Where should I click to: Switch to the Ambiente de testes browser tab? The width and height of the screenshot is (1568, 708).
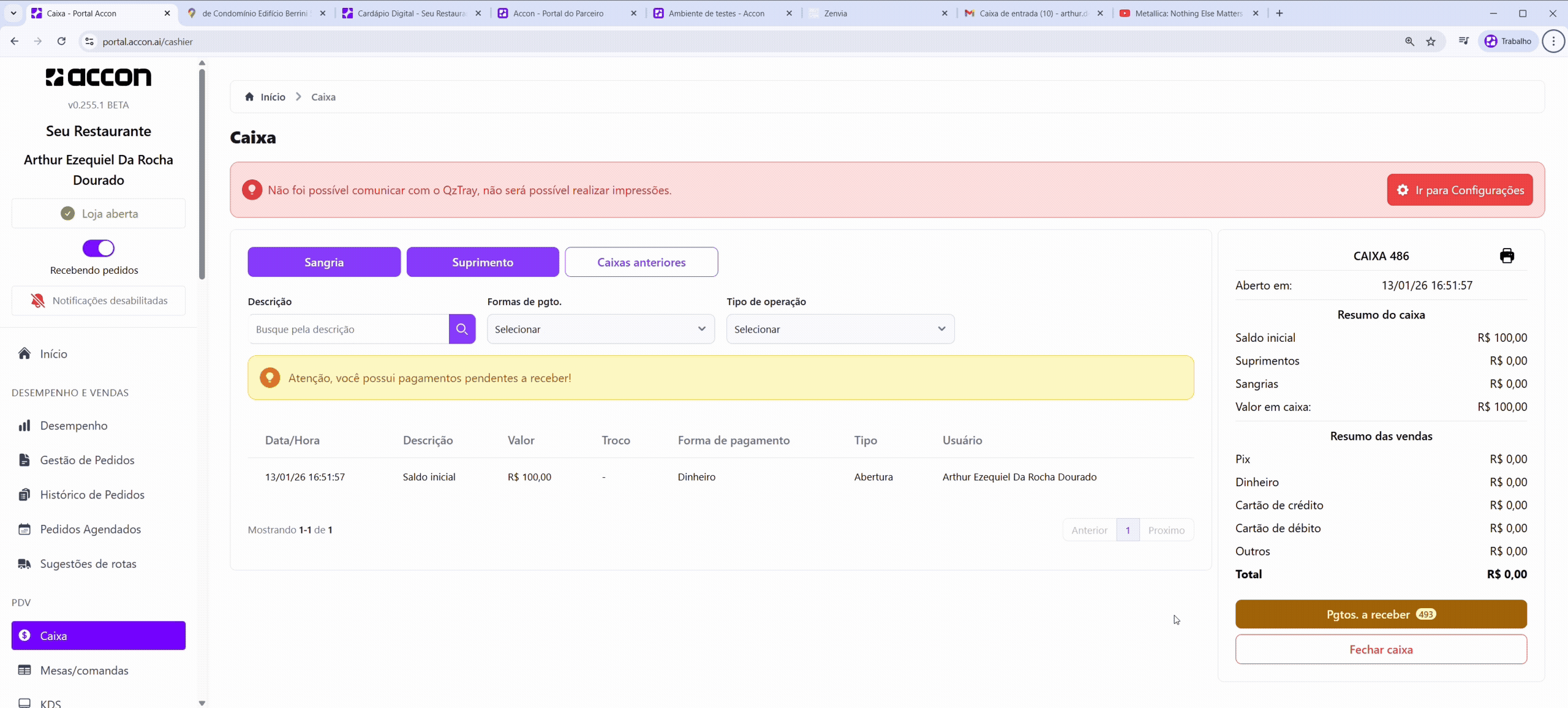click(x=716, y=13)
